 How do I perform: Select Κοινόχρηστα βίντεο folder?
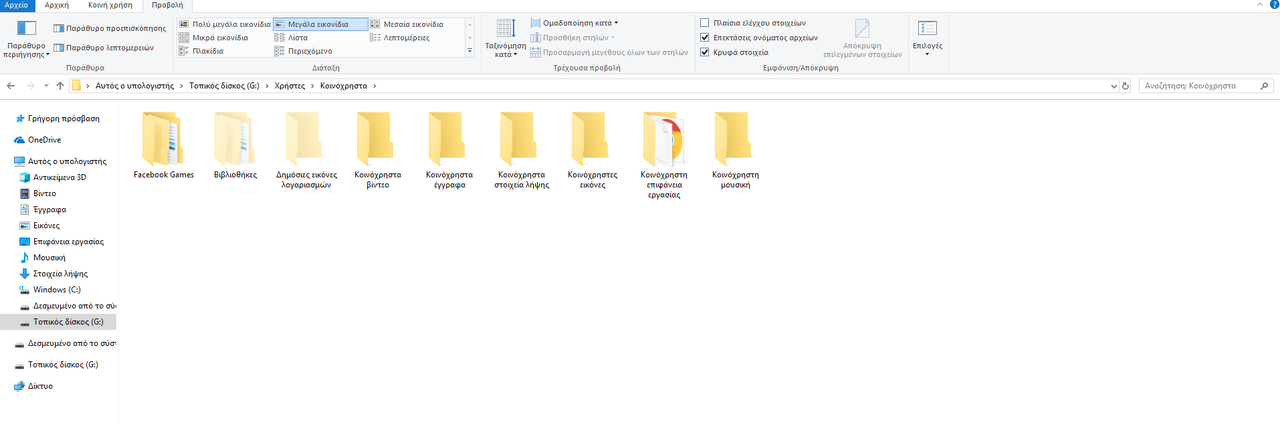pyautogui.click(x=378, y=151)
